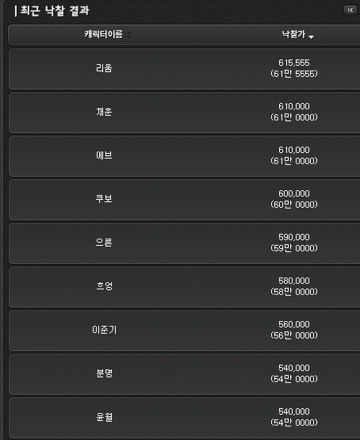Click the 600,000 winning bid price
This screenshot has height=440, width=360.
click(x=294, y=194)
